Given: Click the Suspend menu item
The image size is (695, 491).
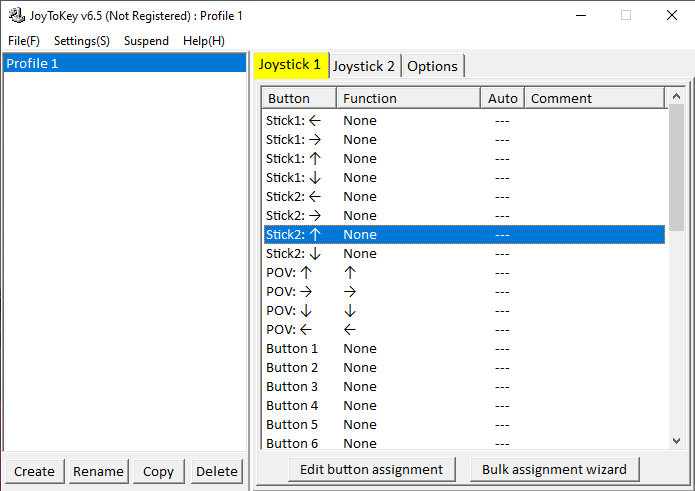Looking at the screenshot, I should click(146, 41).
